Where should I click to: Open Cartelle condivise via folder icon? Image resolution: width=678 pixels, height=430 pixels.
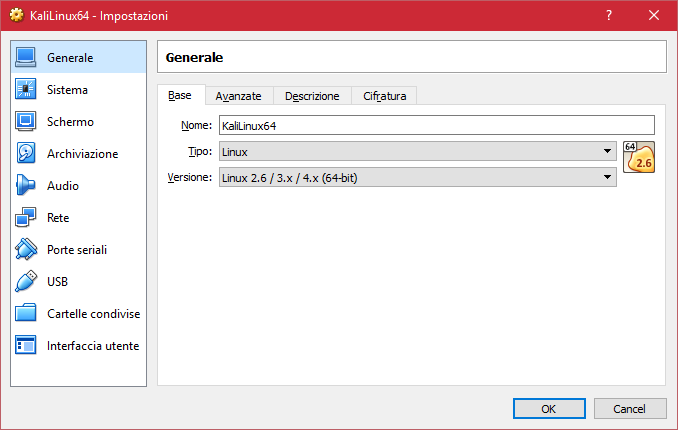click(26, 313)
